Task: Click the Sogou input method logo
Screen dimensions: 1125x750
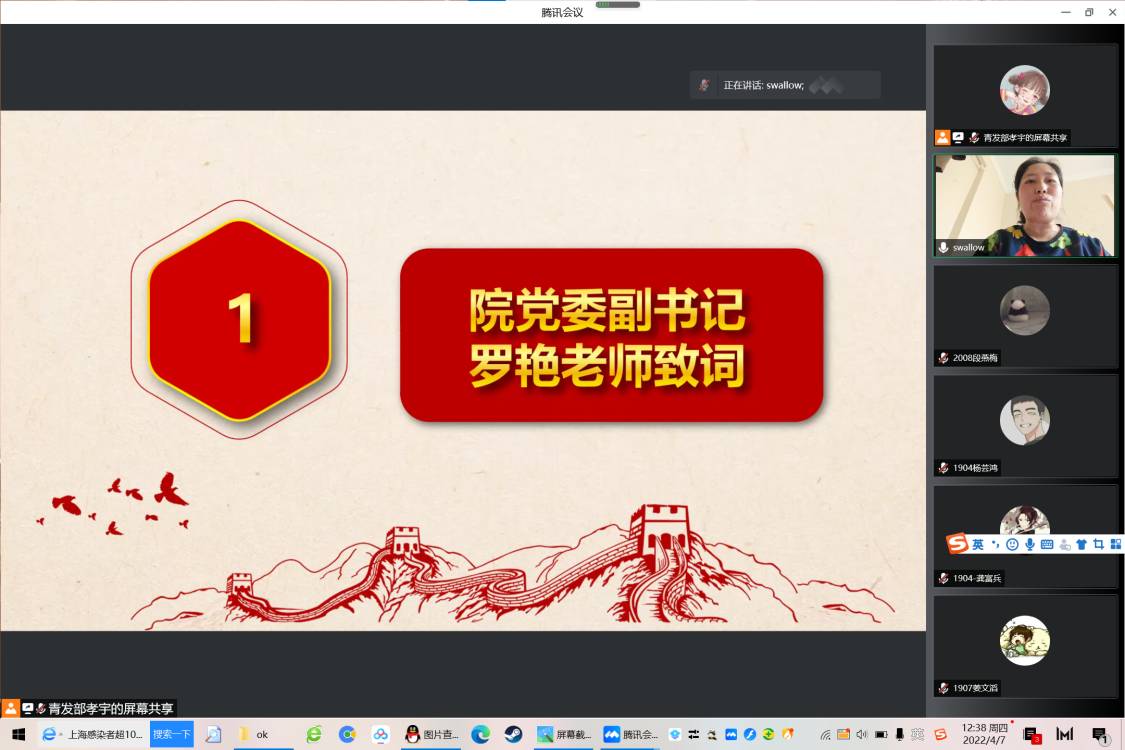Action: (x=958, y=544)
